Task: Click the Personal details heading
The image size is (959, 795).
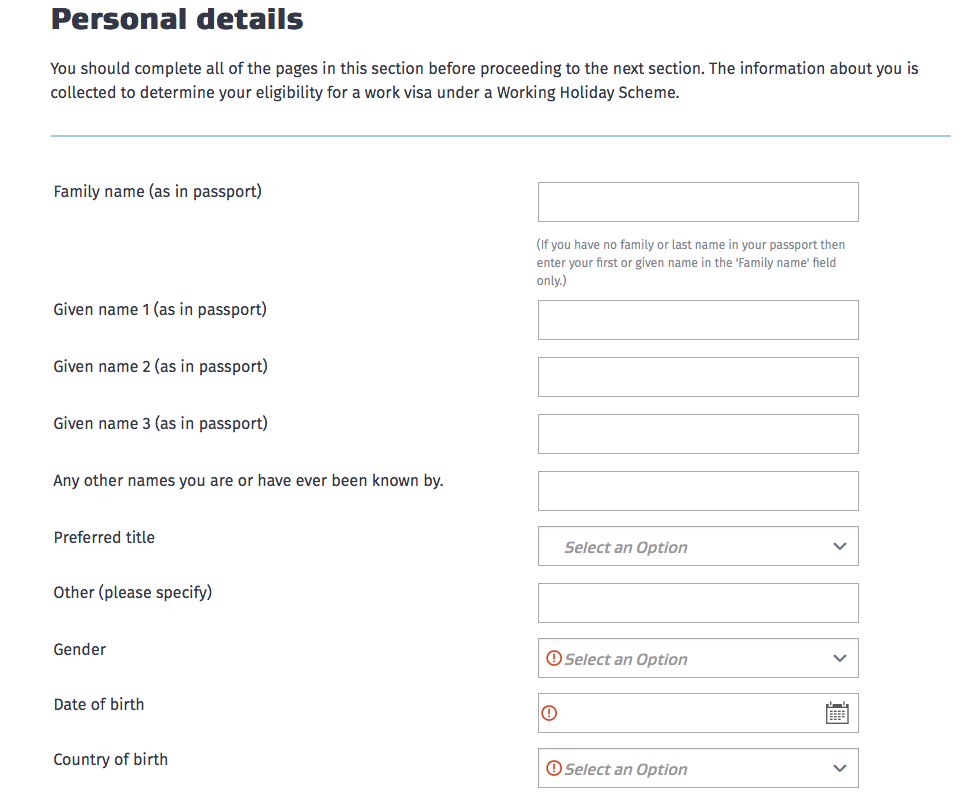Action: 177,19
